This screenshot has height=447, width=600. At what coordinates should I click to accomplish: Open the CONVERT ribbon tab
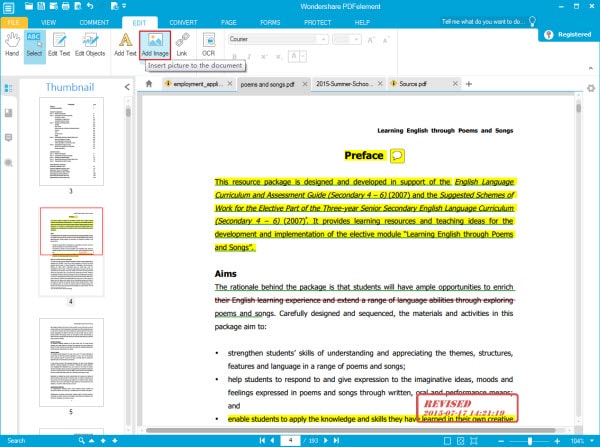[x=183, y=23]
